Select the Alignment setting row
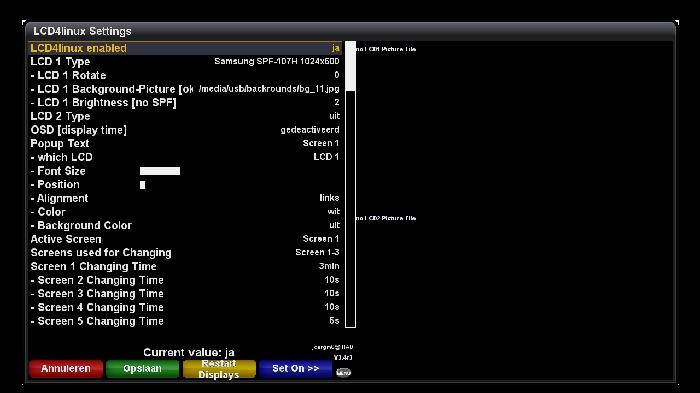The width and height of the screenshot is (700, 393). pos(185,198)
